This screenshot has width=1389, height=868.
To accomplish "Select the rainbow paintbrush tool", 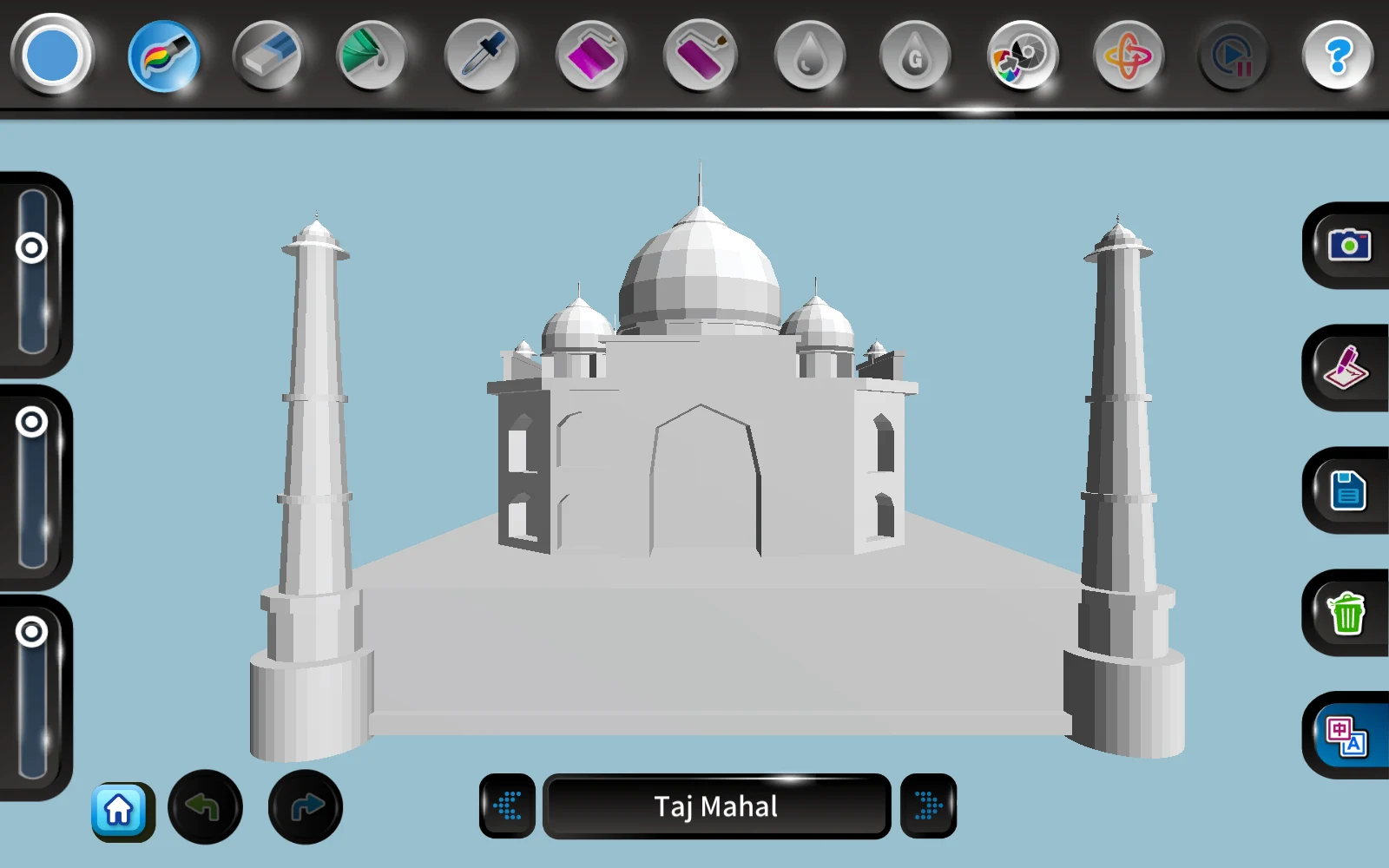I will (164, 57).
